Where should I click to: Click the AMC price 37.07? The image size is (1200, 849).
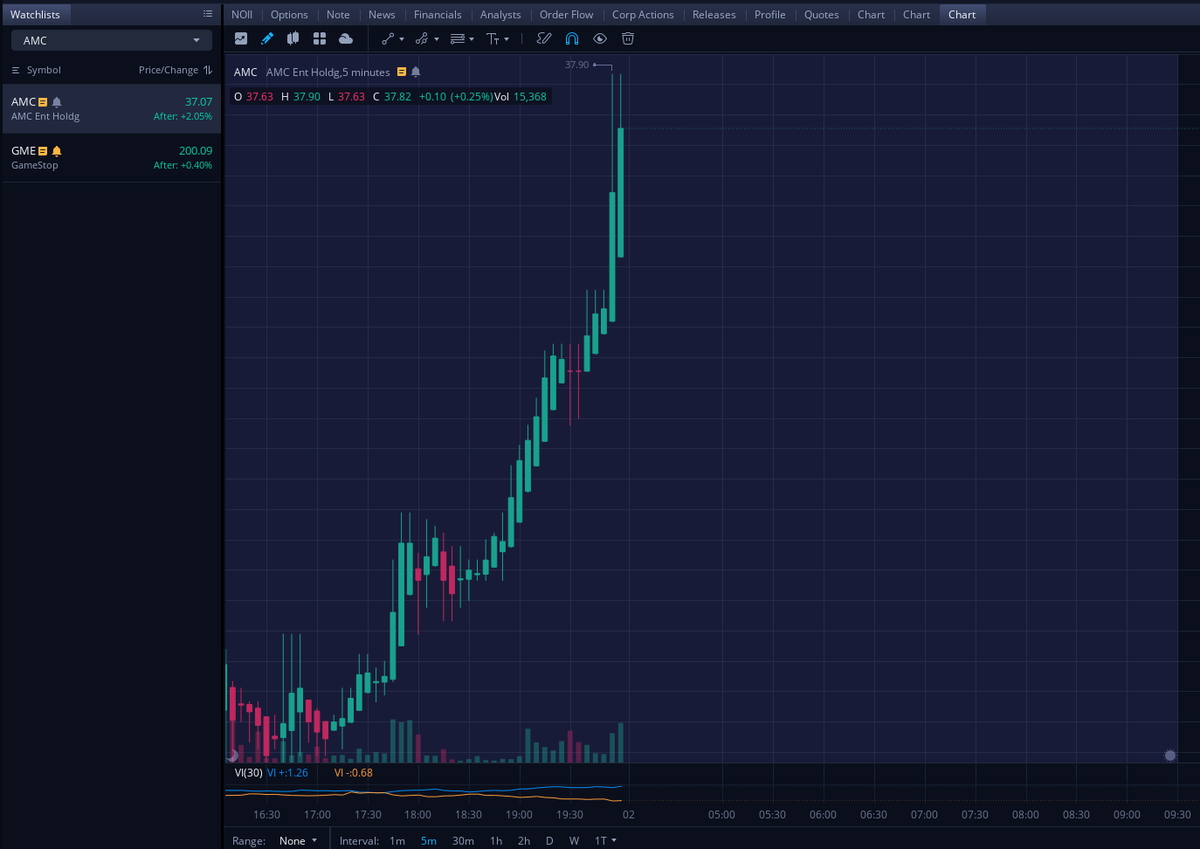[199, 102]
